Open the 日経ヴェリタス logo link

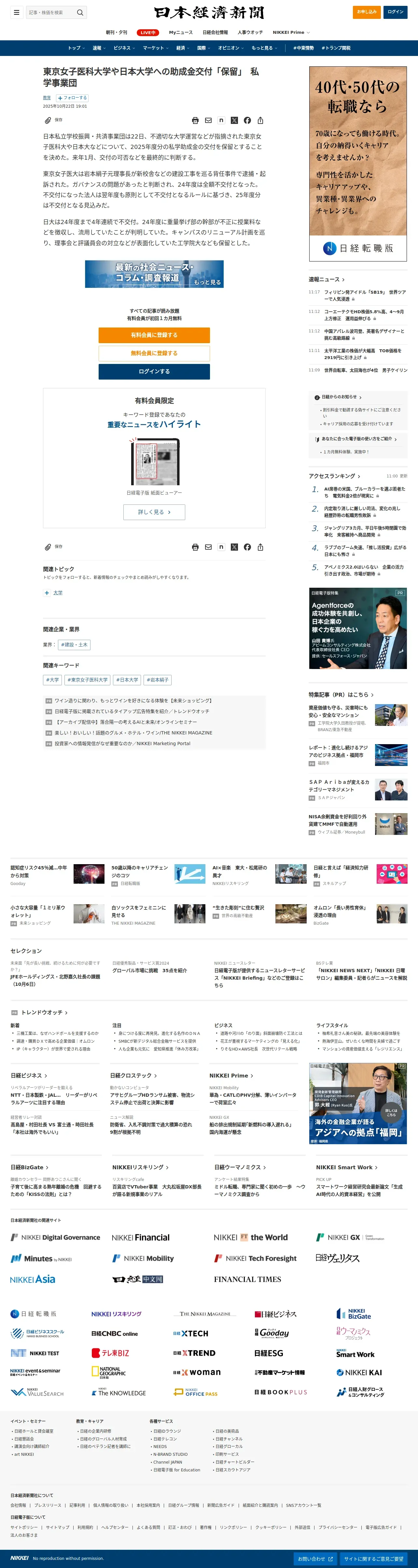coord(338,1258)
